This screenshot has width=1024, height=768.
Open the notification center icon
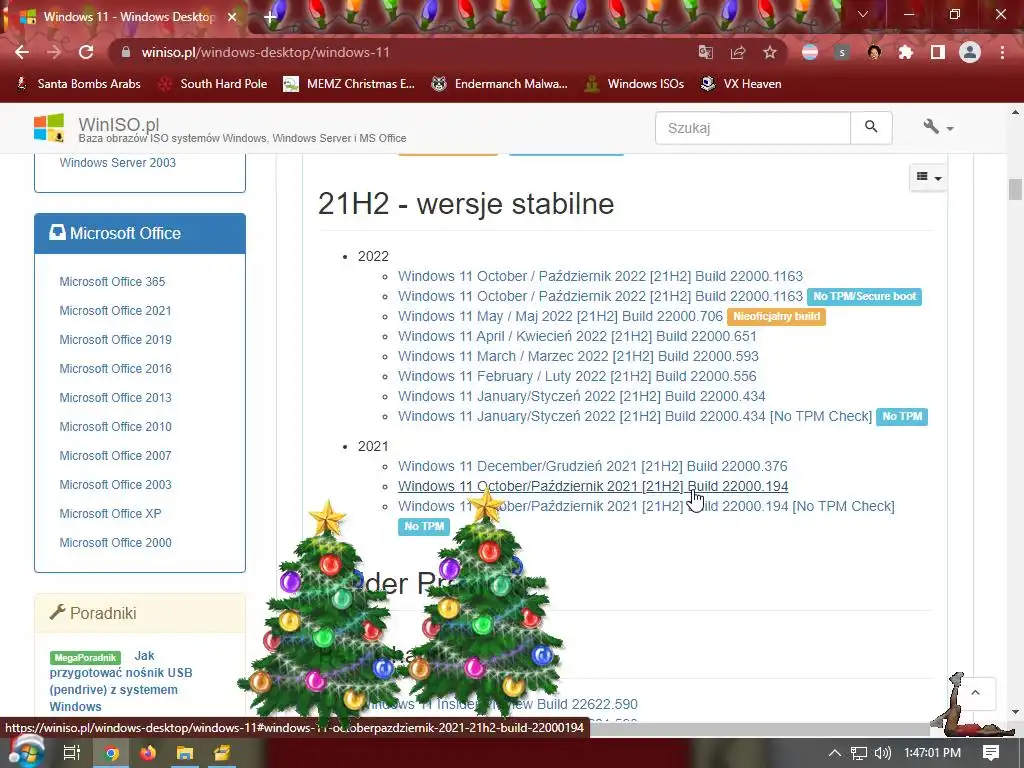(991, 753)
